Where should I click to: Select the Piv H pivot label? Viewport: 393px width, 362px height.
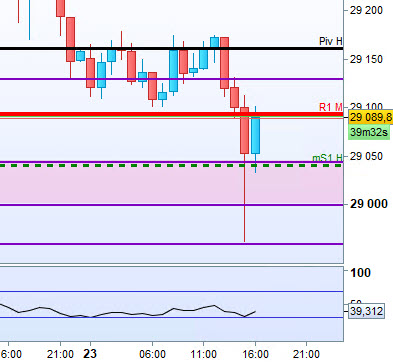pos(331,41)
